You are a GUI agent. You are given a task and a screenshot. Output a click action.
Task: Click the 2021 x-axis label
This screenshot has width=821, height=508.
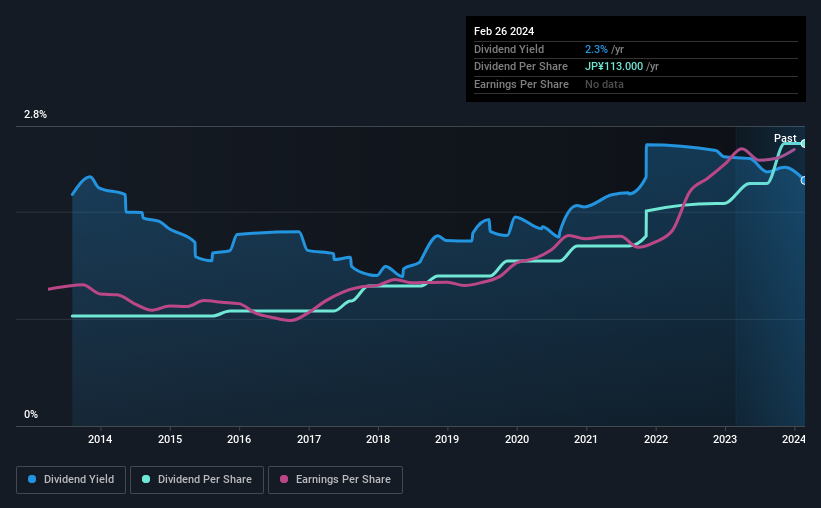[586, 439]
